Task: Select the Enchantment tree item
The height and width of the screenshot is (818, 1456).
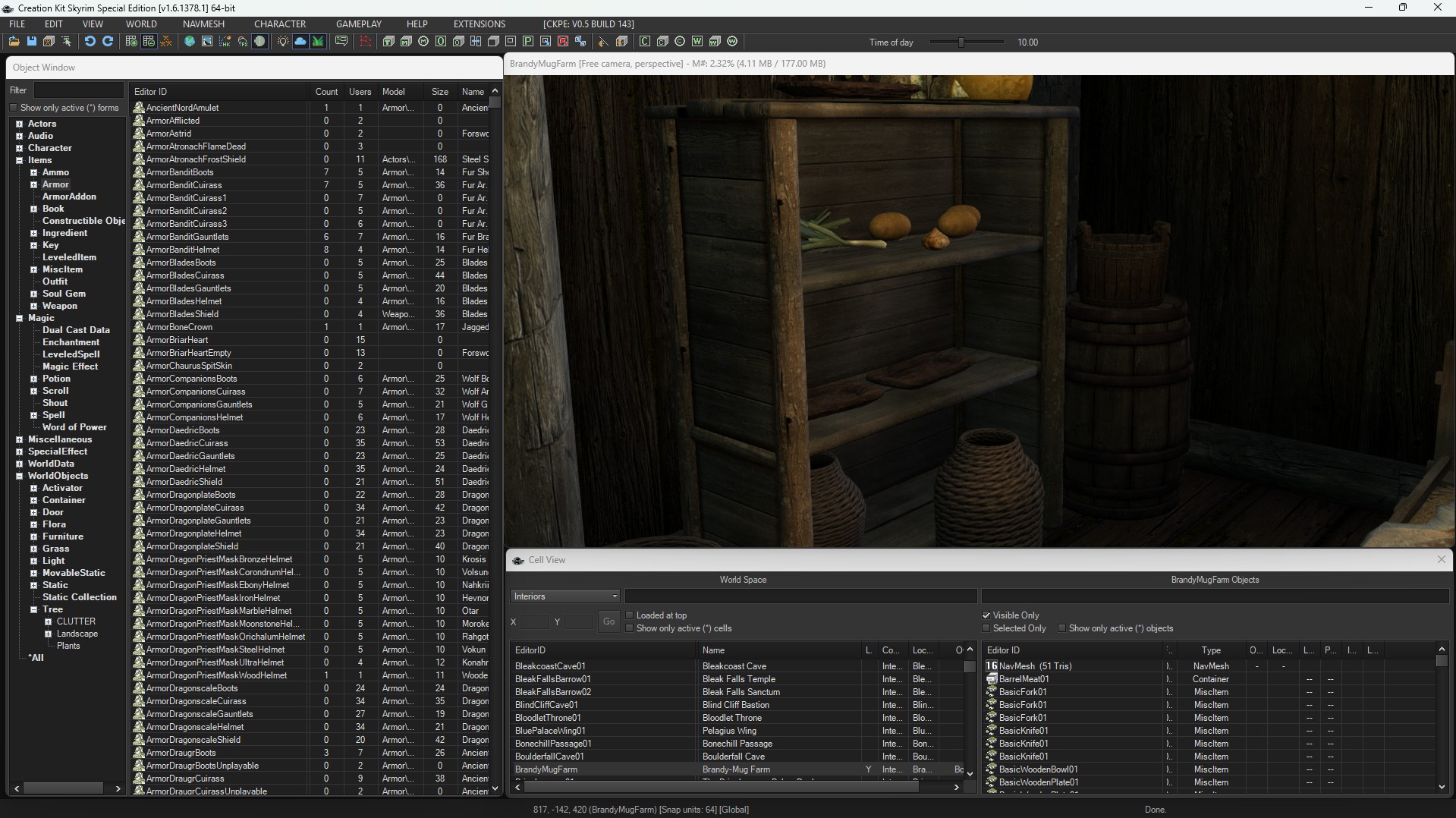Action: [x=71, y=342]
